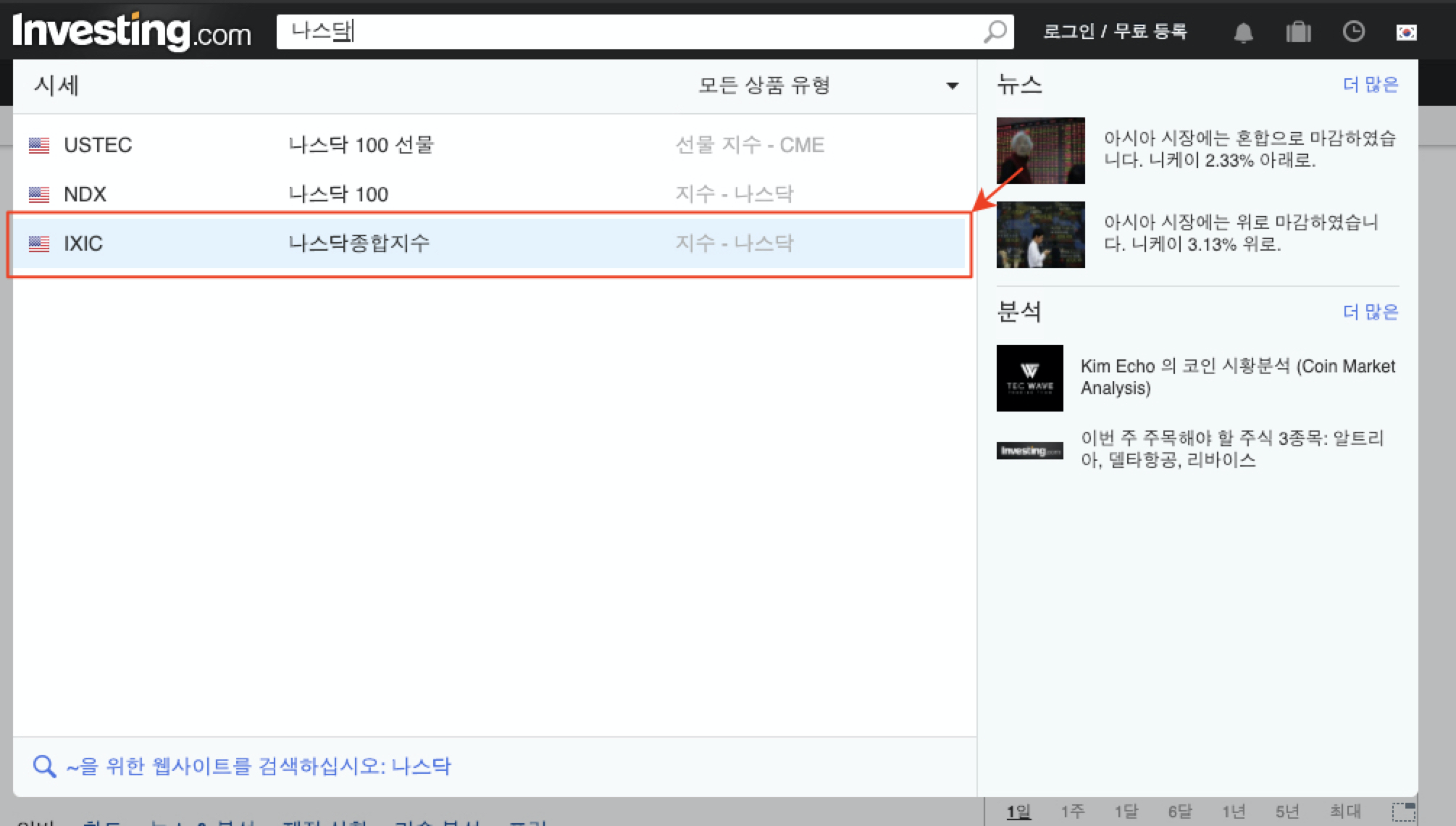Open notifications bell icon
Screen dimensions: 1456x826
click(x=1243, y=32)
